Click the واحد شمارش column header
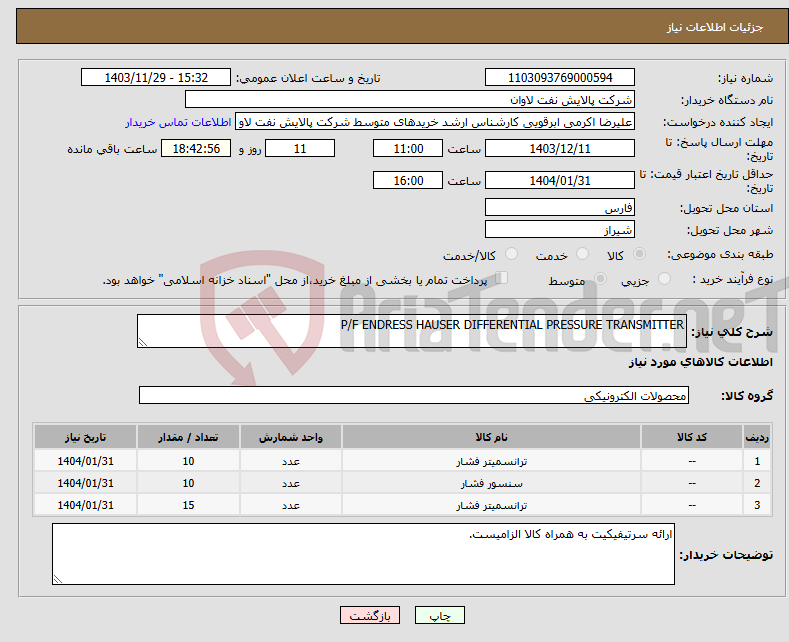The height and width of the screenshot is (642, 789). point(291,437)
